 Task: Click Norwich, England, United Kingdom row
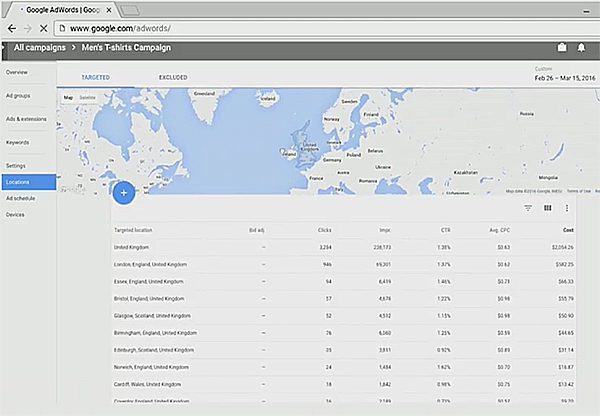point(344,367)
